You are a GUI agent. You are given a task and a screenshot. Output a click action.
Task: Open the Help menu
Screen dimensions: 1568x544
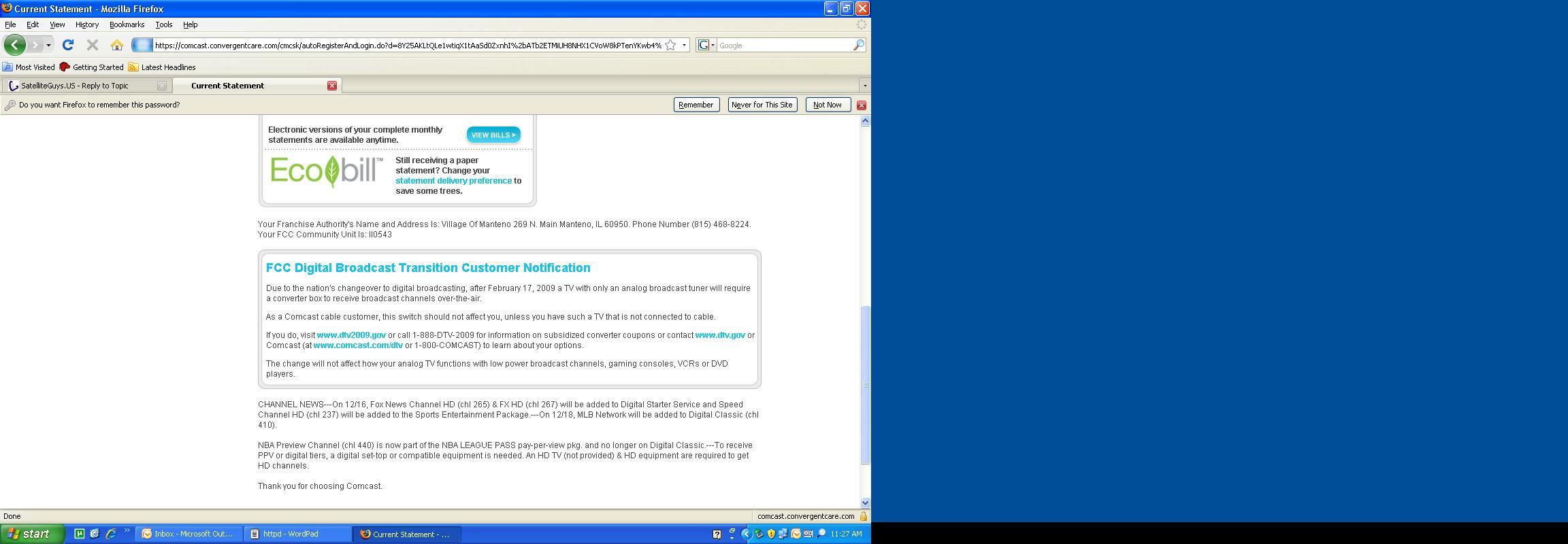pos(191,24)
